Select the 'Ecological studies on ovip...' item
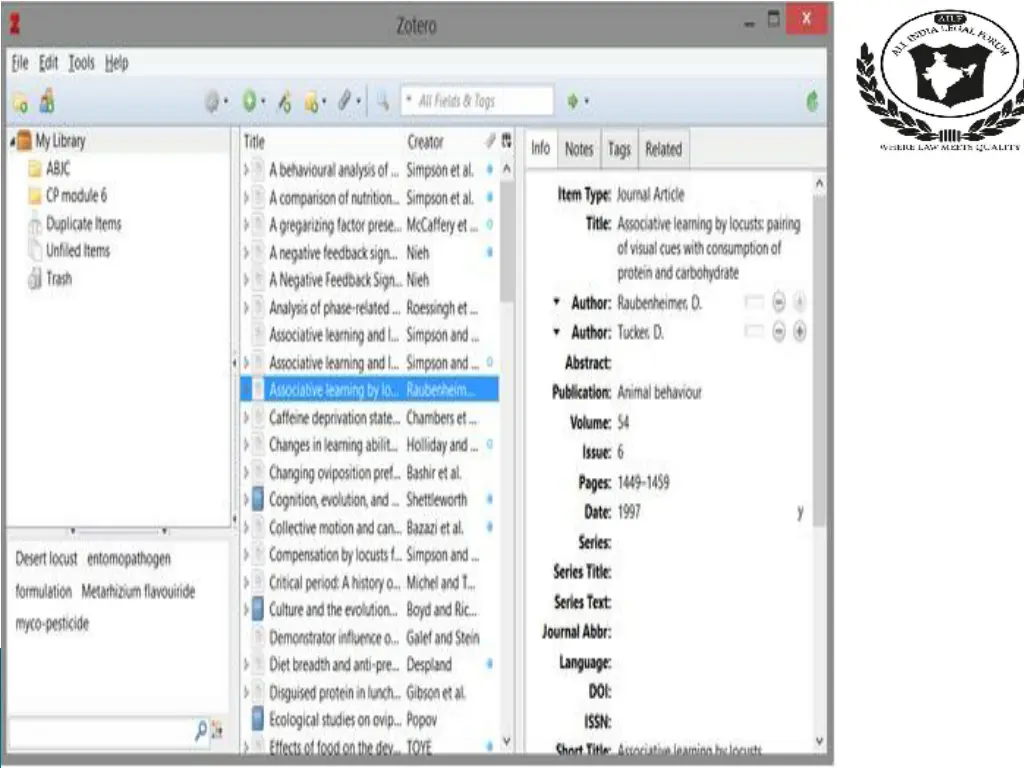The image size is (1024, 768). [x=369, y=719]
